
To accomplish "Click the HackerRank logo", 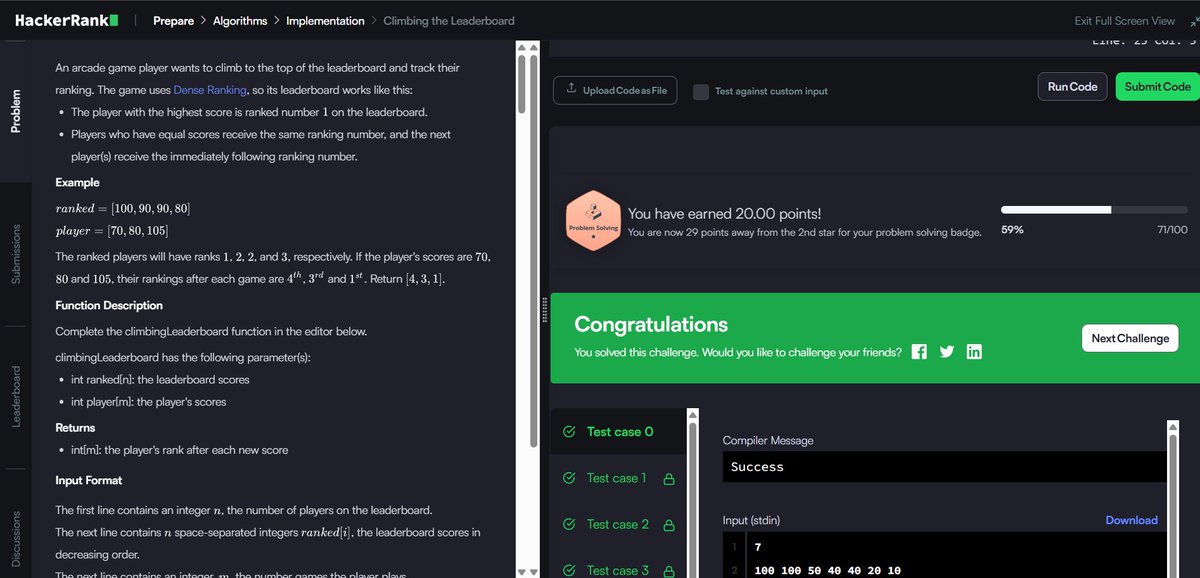I will pos(64,19).
